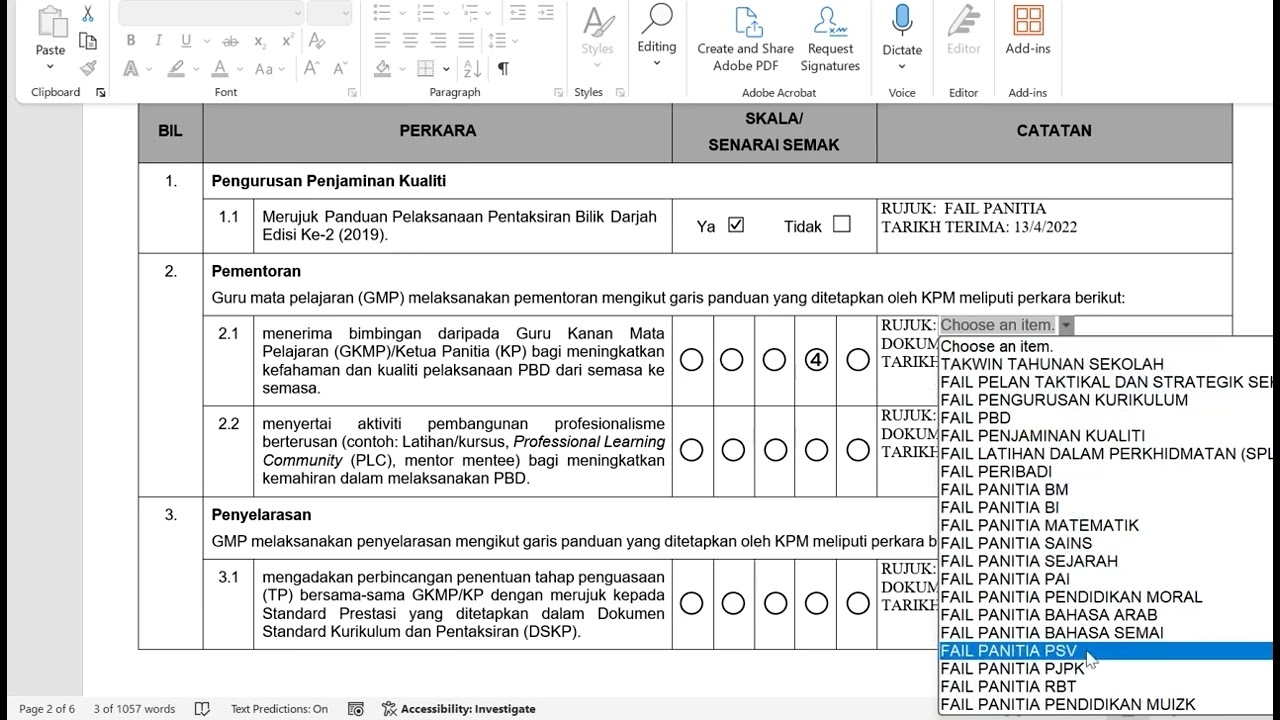Click the macro recording icon in status bar
Viewport: 1280px width, 720px height.
(x=355, y=709)
